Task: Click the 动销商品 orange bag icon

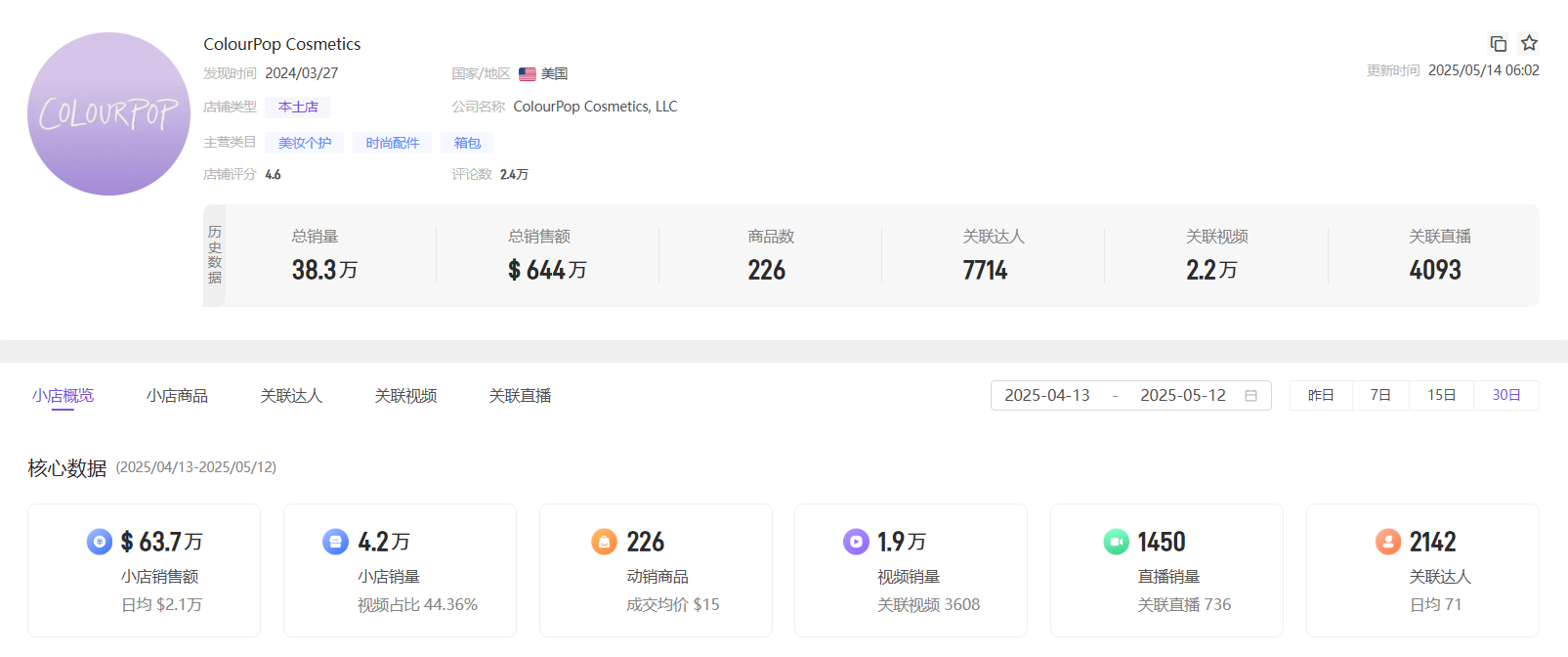Action: click(604, 541)
